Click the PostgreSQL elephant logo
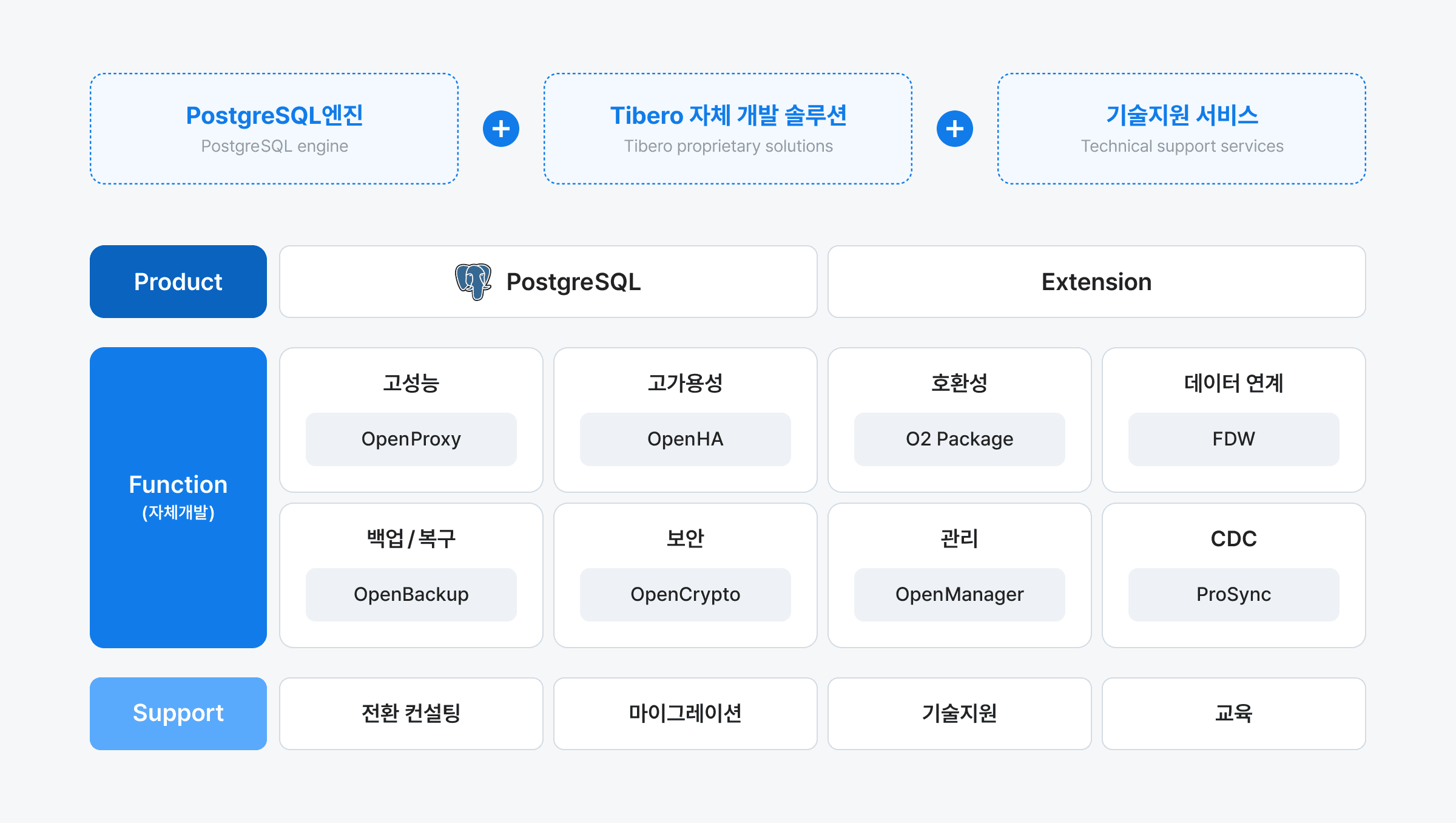The image size is (1456, 823). (x=473, y=282)
